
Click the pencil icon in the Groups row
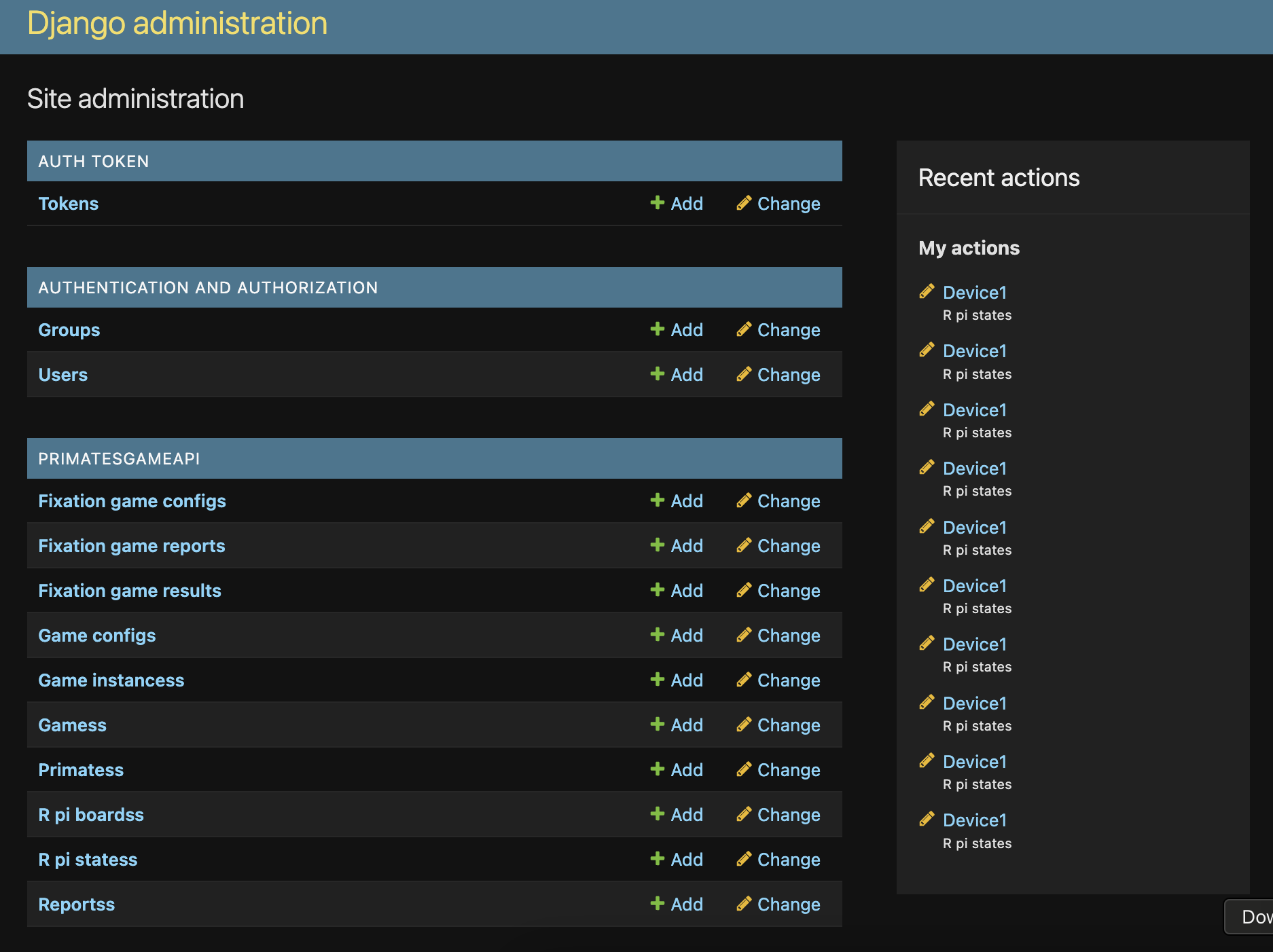coord(744,329)
